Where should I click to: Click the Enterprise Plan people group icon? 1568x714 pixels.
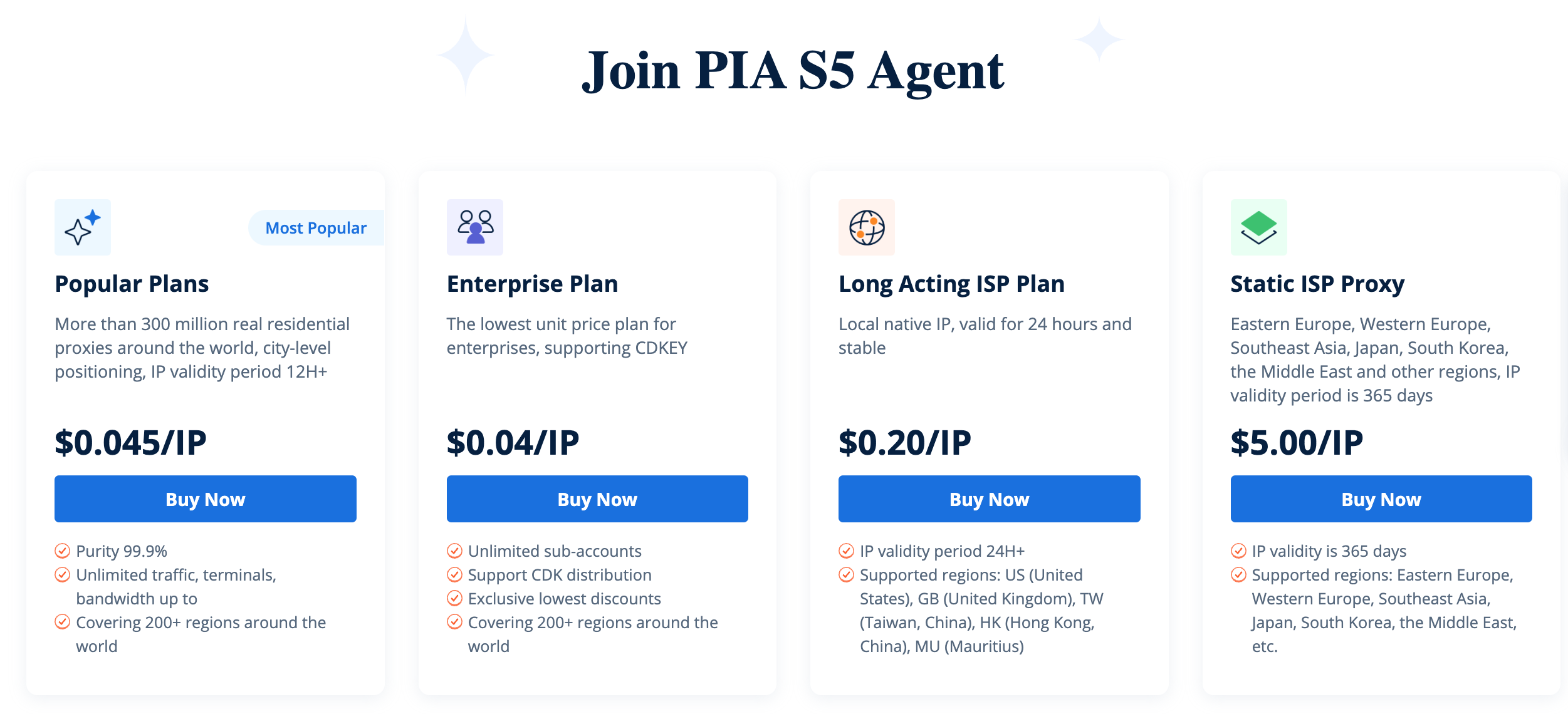tap(475, 227)
